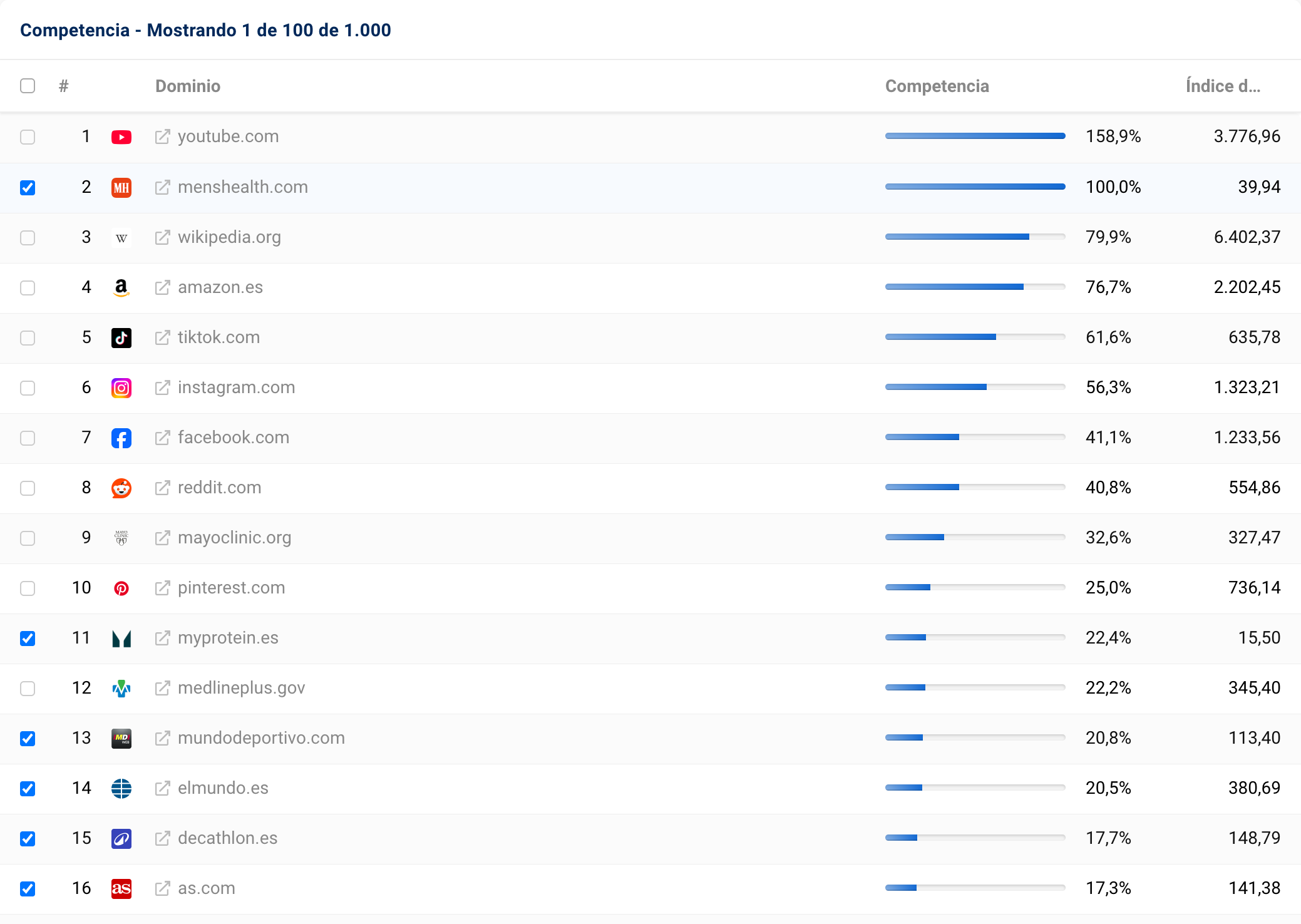Image resolution: width=1301 pixels, height=924 pixels.
Task: Open the myprotein.es domain link
Action: tap(228, 638)
